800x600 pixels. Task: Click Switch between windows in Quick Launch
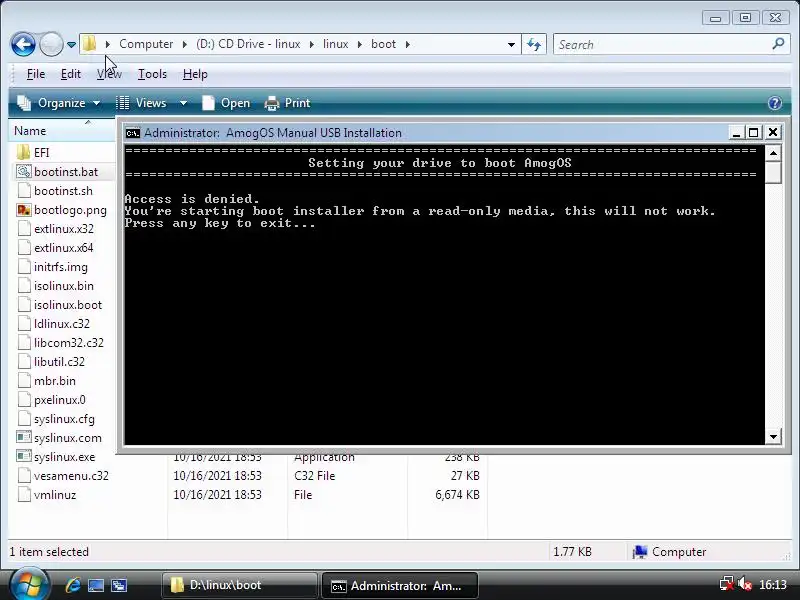[x=119, y=585]
